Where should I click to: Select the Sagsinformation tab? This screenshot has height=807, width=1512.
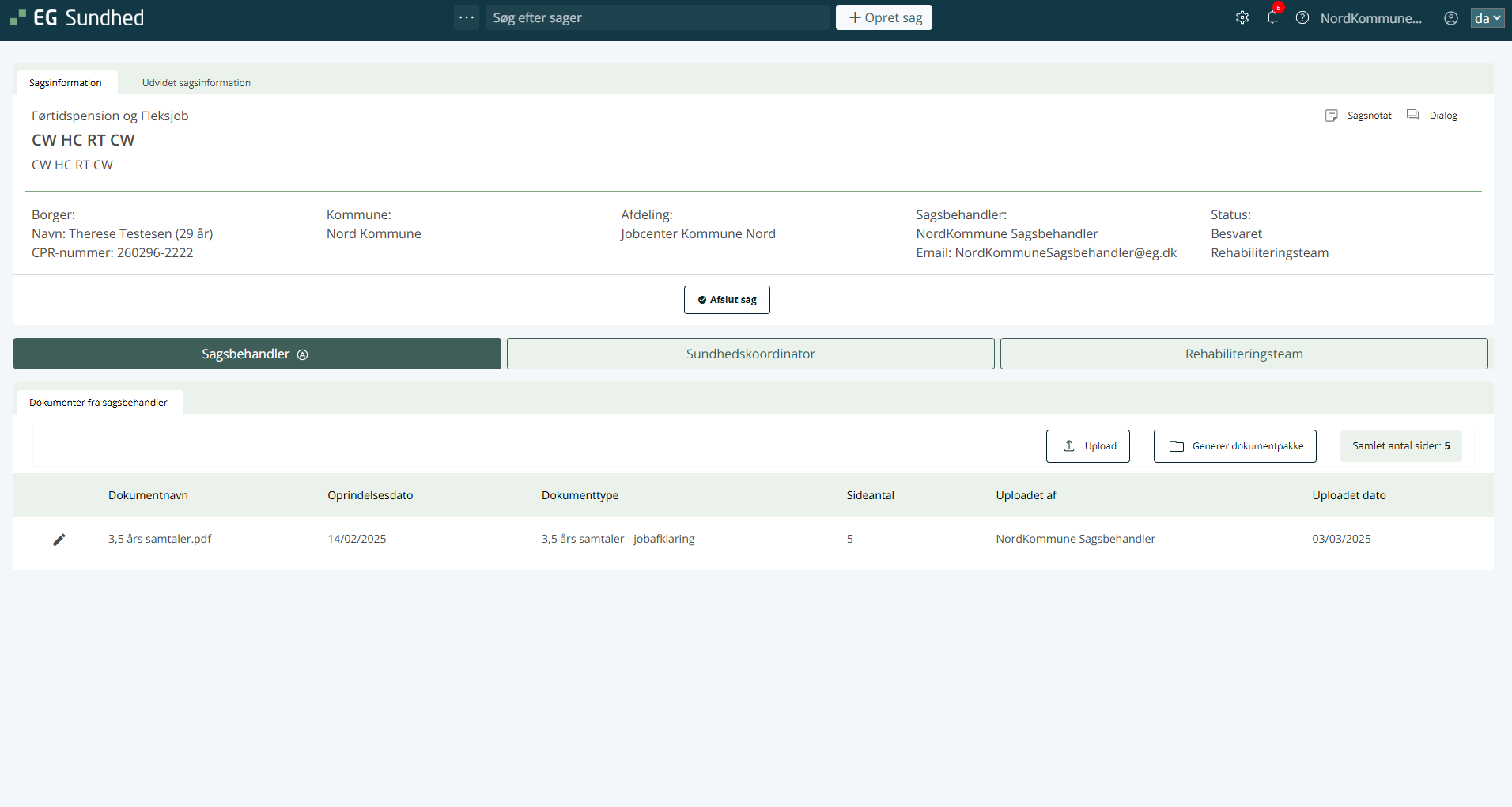[x=66, y=83]
